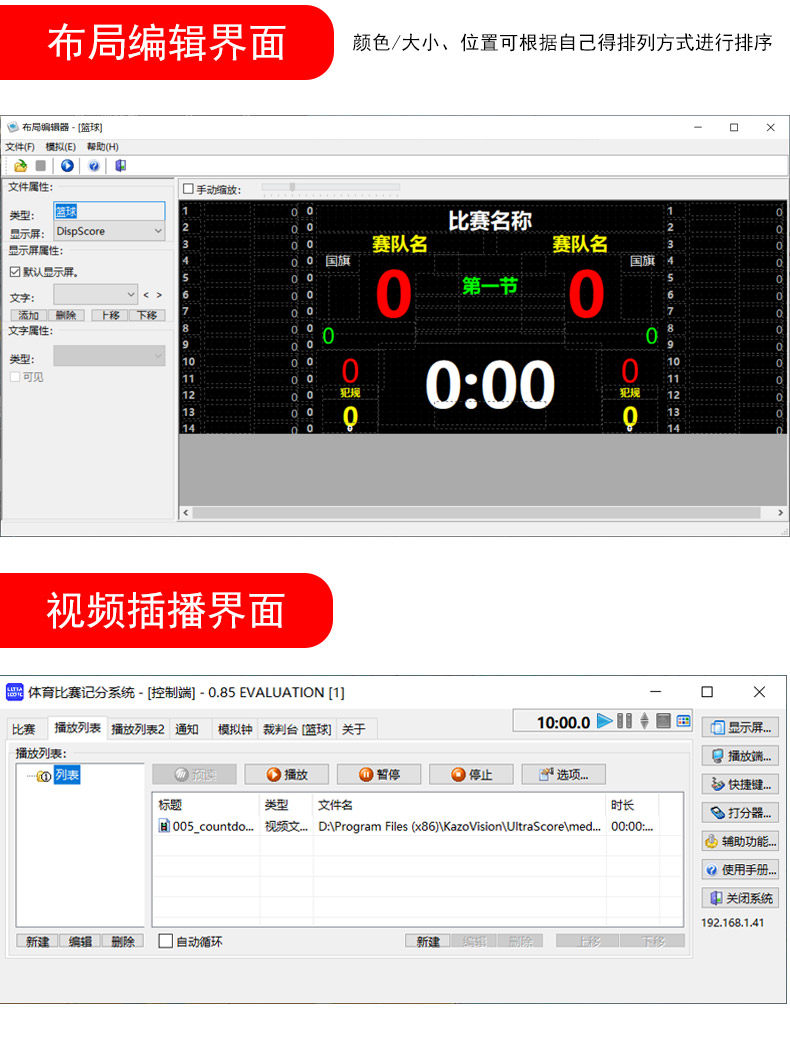Click the up-down arrows beside the game clock
Viewport: 790px width, 1057px height.
point(644,721)
